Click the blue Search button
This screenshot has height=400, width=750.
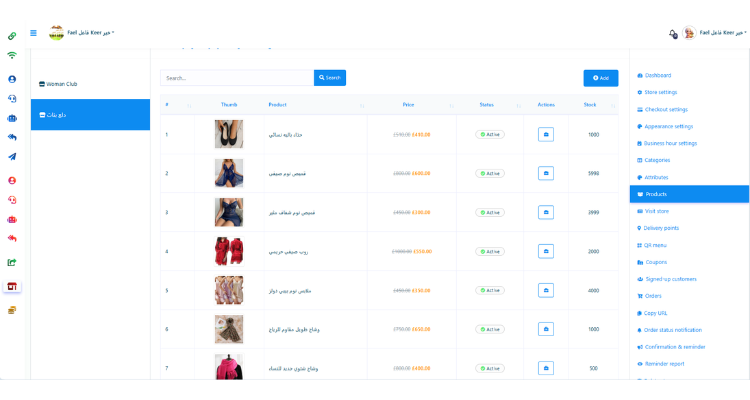330,77
